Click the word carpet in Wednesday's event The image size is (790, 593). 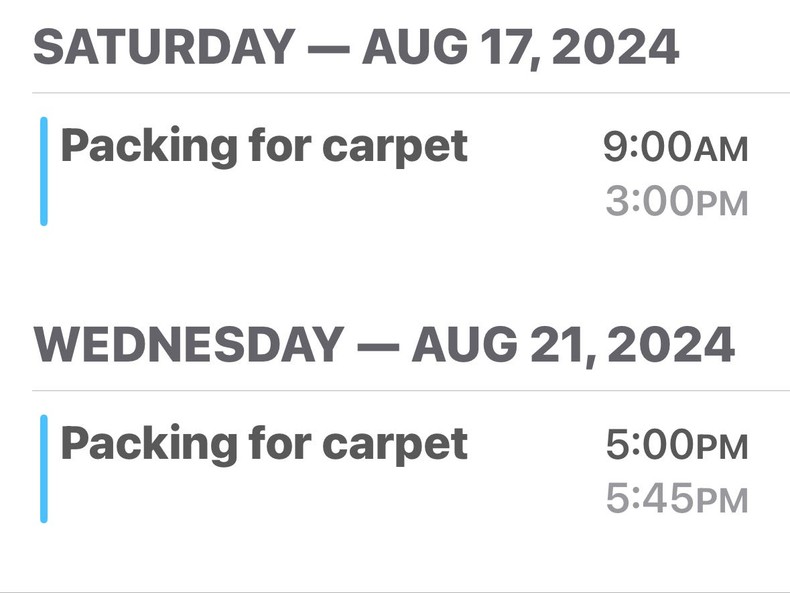[394, 443]
